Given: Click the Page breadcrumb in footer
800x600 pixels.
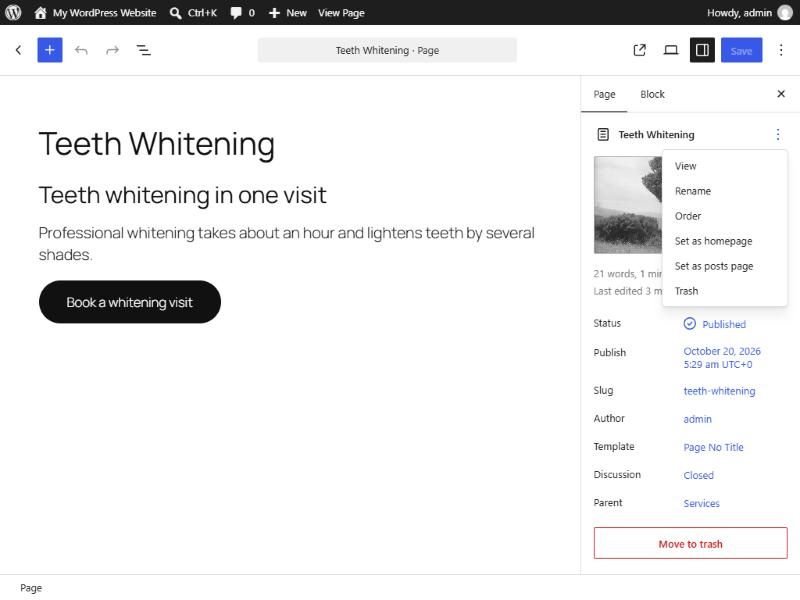Looking at the screenshot, I should 31,588.
